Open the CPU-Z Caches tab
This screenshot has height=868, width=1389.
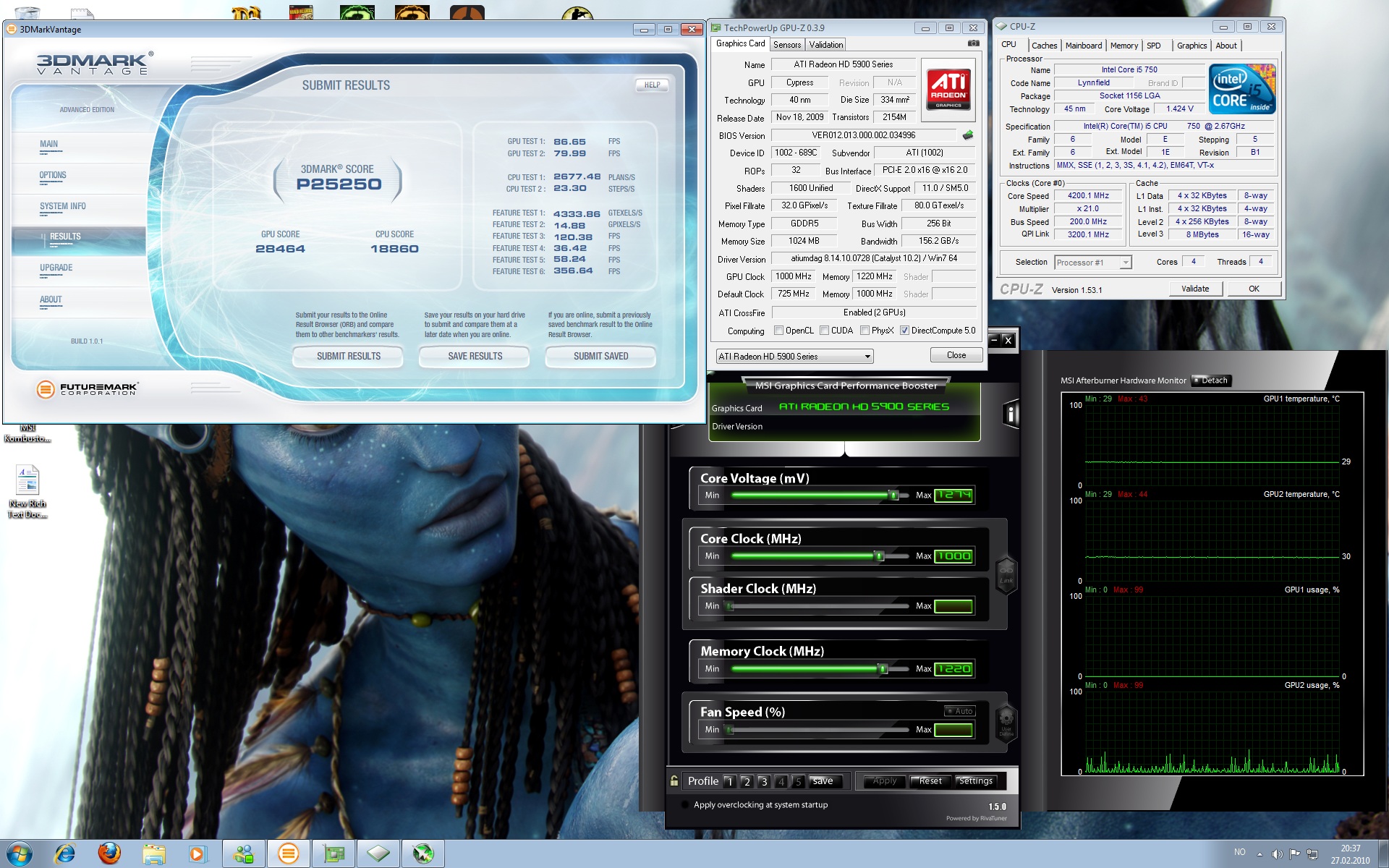point(1044,46)
